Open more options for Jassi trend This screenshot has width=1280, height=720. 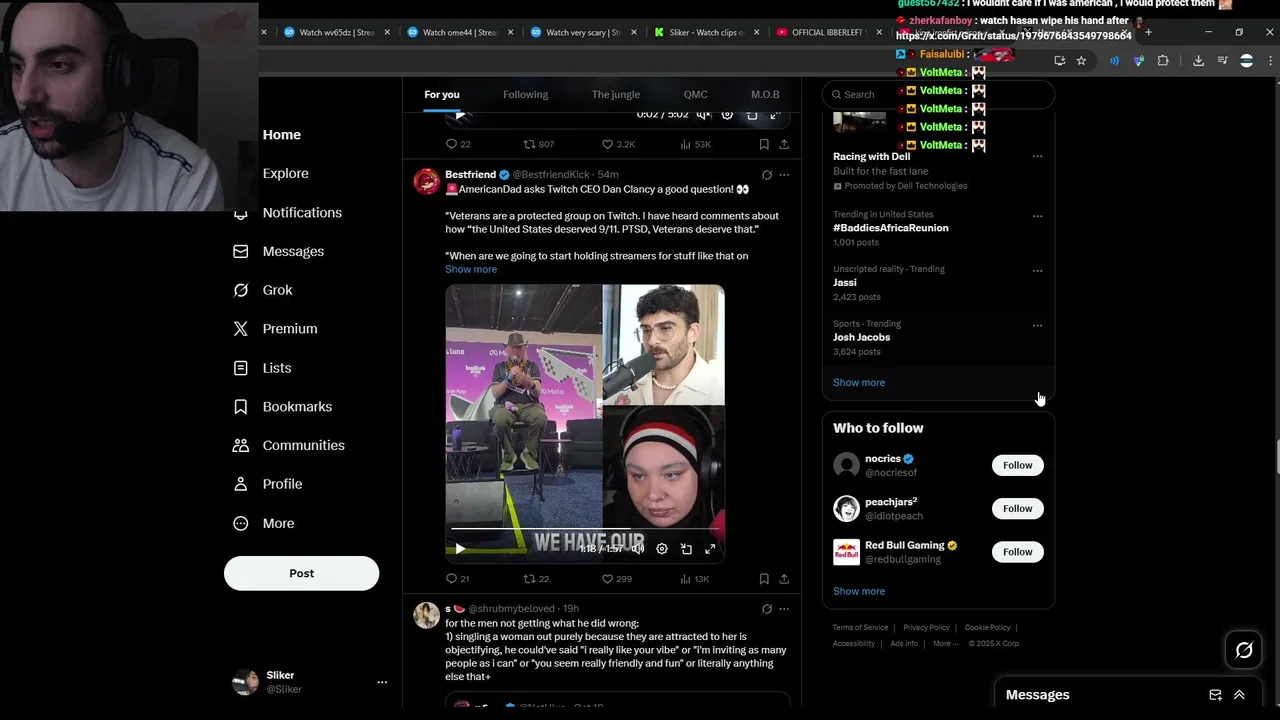click(1037, 271)
